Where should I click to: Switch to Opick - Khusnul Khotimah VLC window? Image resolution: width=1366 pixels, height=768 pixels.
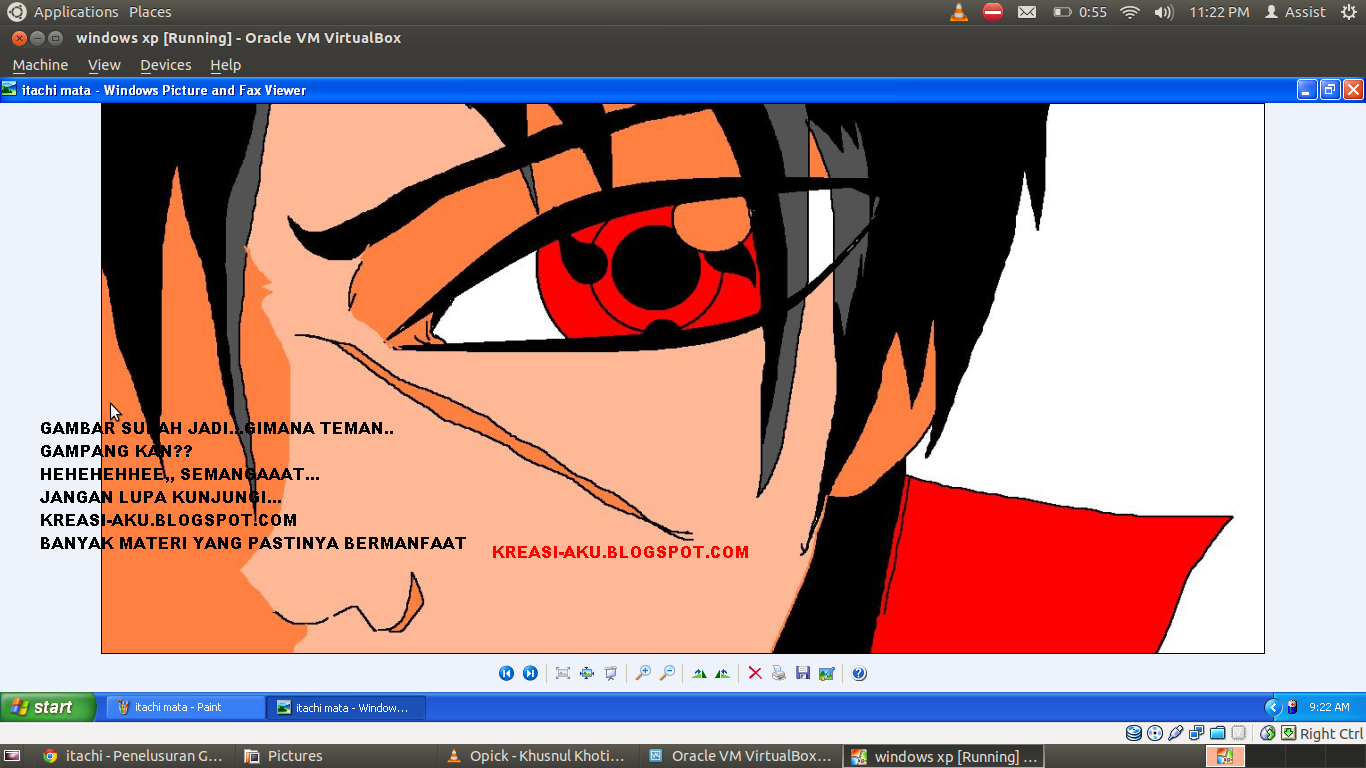tap(539, 756)
